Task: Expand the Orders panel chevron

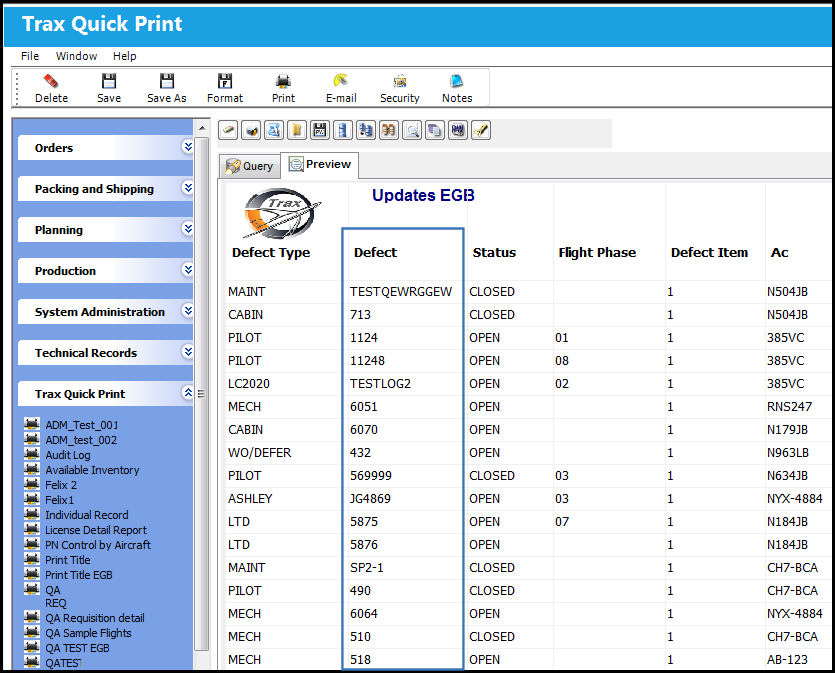Action: coord(187,146)
